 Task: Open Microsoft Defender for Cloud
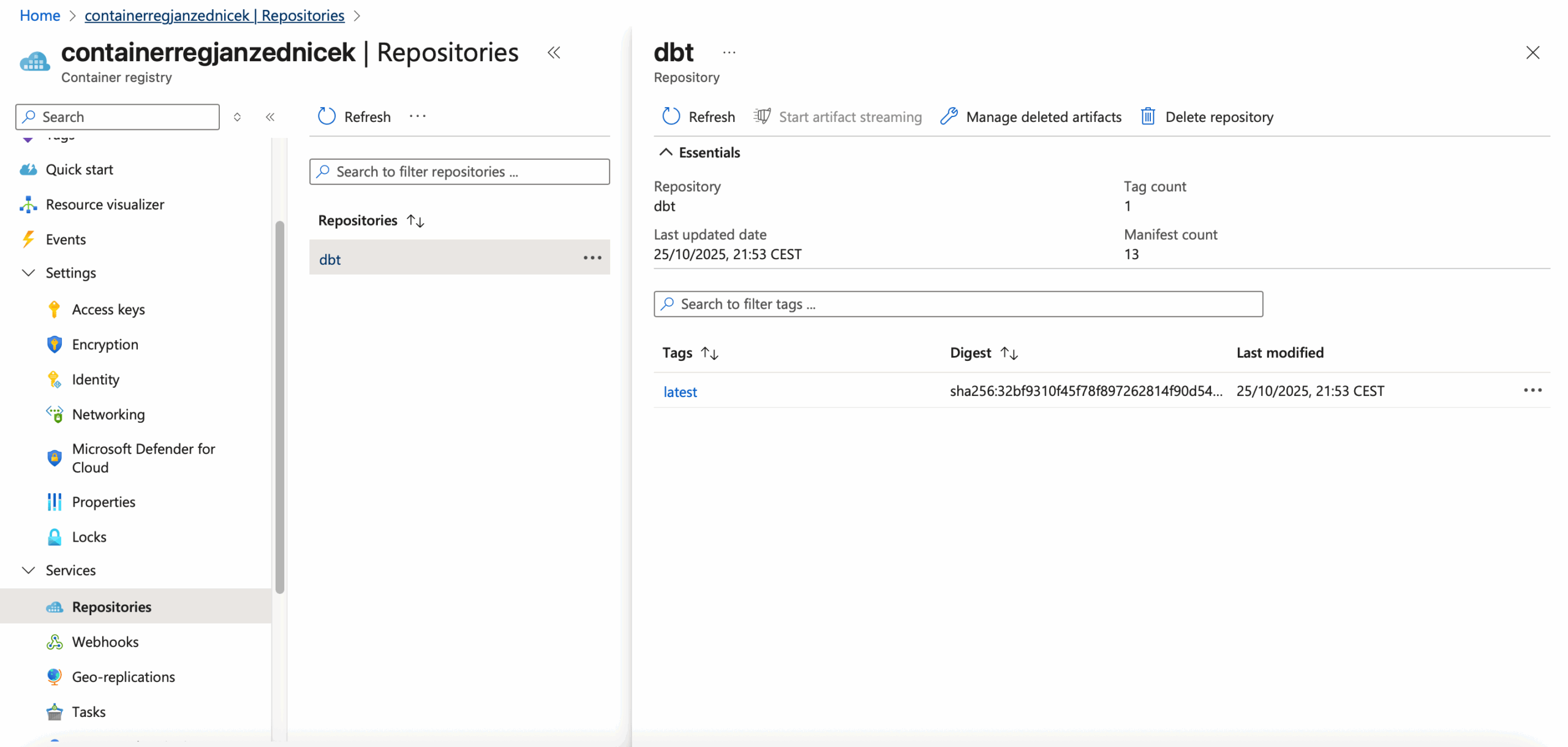coord(143,458)
